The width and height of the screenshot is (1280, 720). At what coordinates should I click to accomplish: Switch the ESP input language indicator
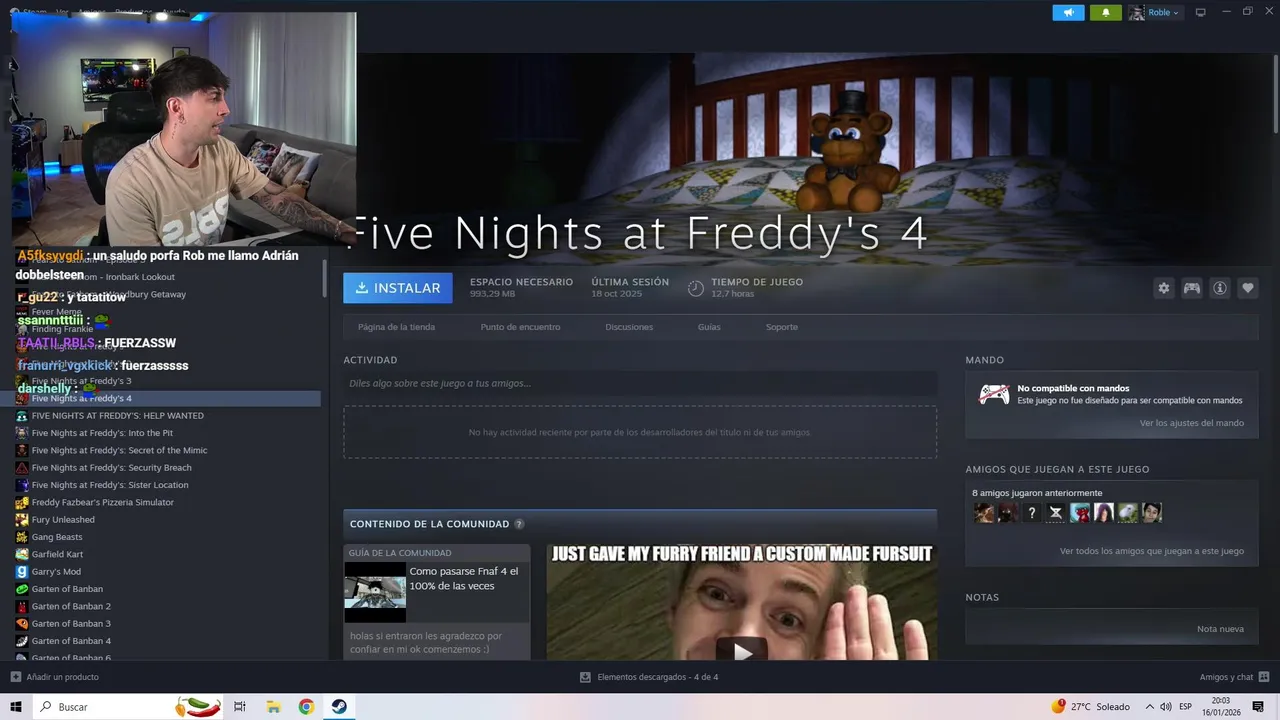(1186, 707)
